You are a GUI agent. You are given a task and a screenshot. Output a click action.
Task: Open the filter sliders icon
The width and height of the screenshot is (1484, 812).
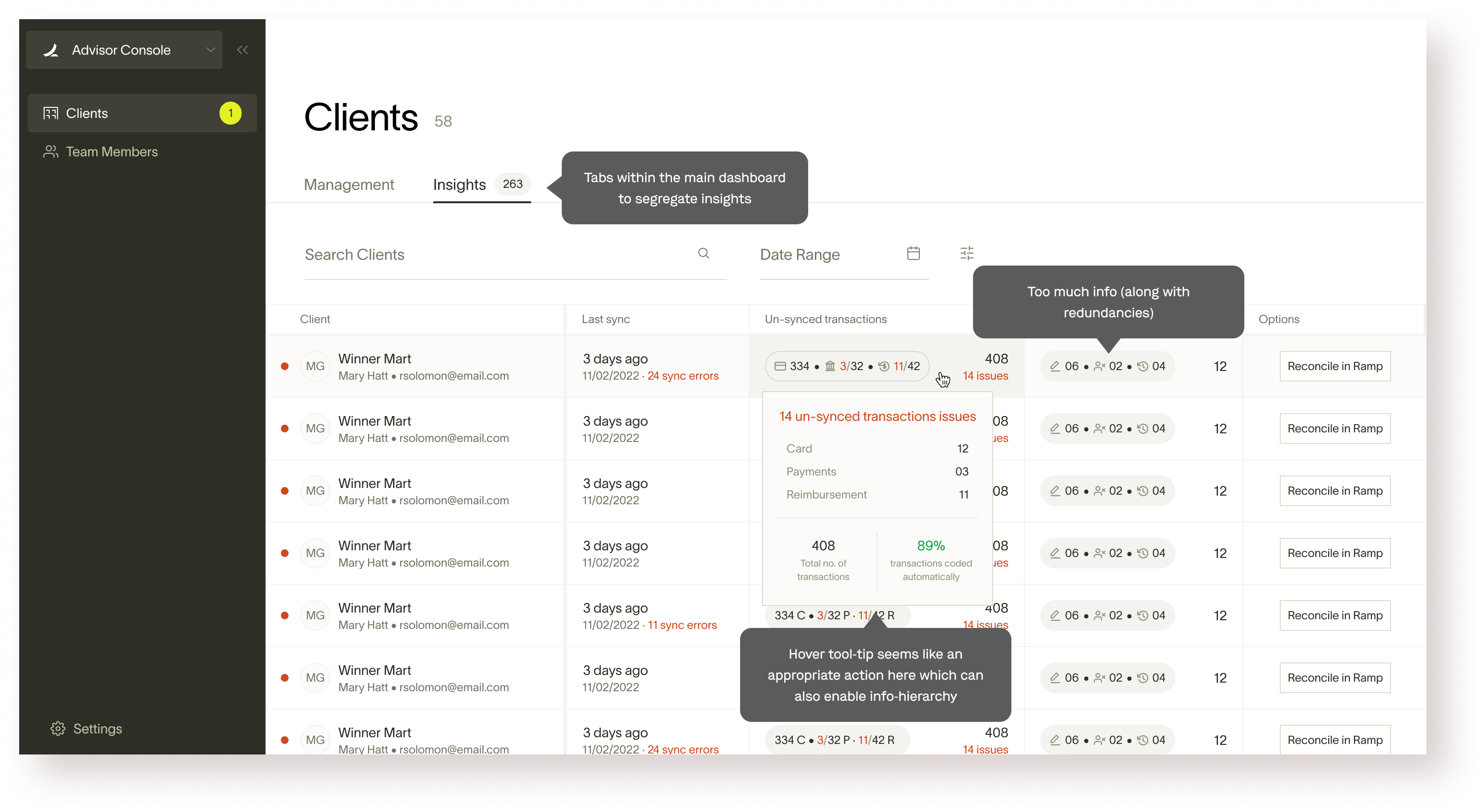tap(967, 254)
